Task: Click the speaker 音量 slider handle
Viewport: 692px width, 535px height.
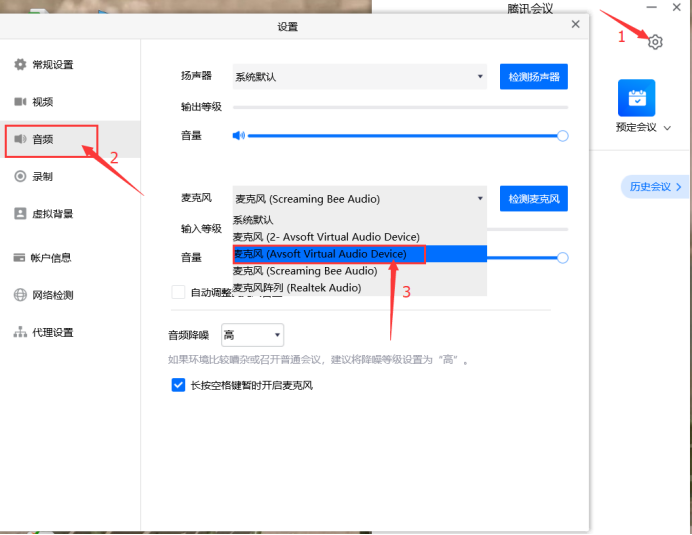Action: click(563, 136)
